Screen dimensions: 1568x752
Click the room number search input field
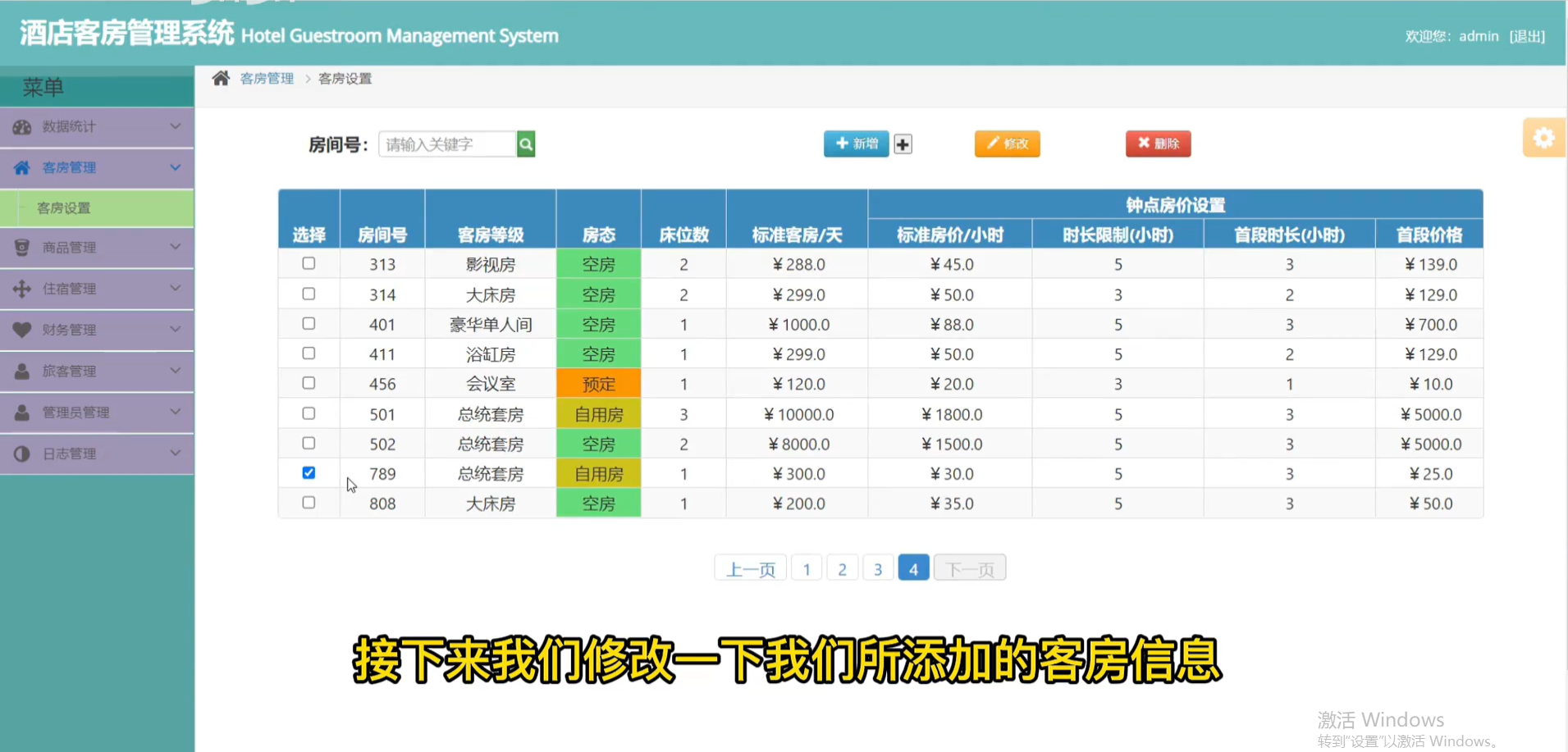pos(447,144)
